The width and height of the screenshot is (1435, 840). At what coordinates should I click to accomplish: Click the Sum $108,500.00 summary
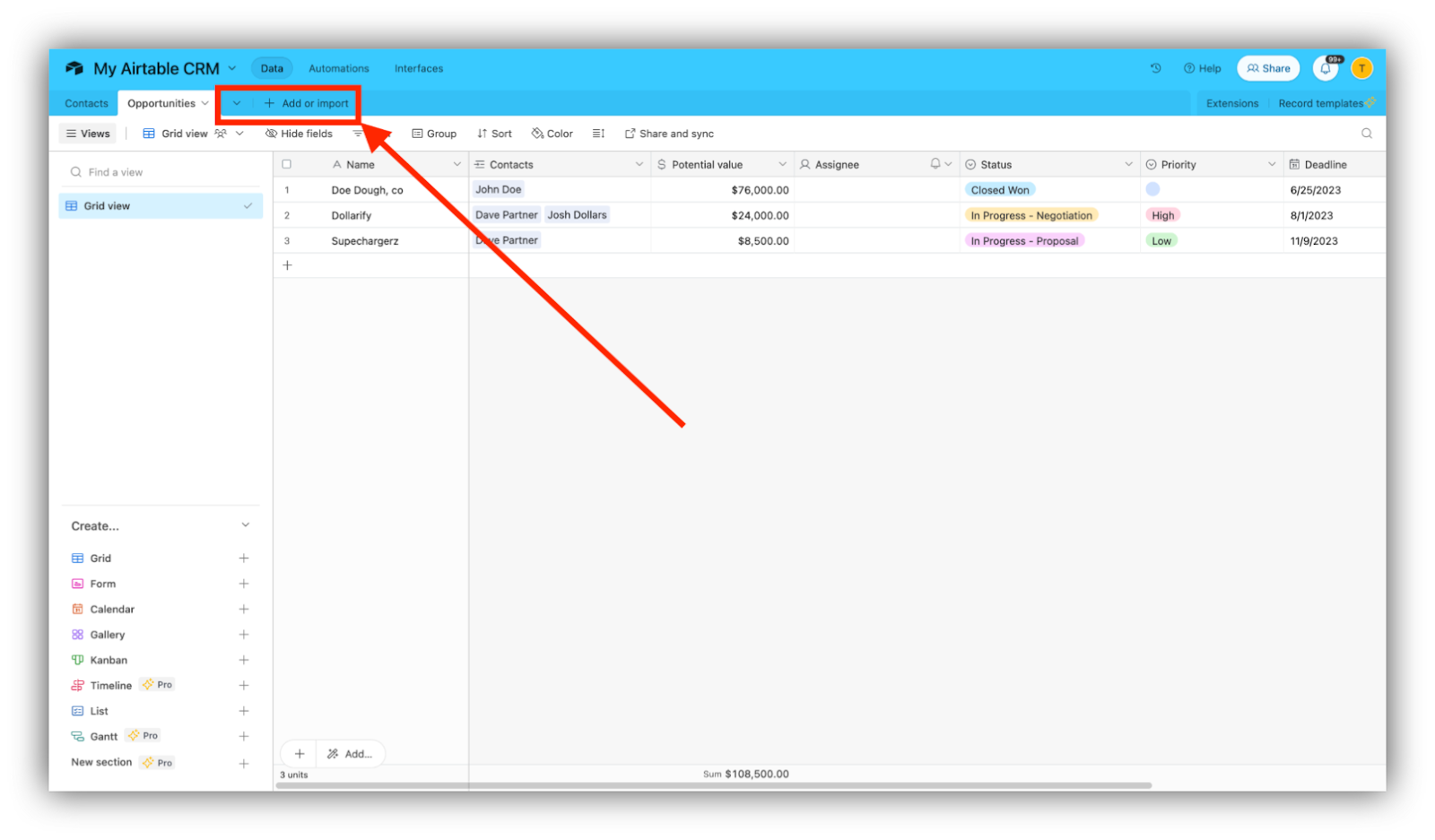tap(746, 774)
